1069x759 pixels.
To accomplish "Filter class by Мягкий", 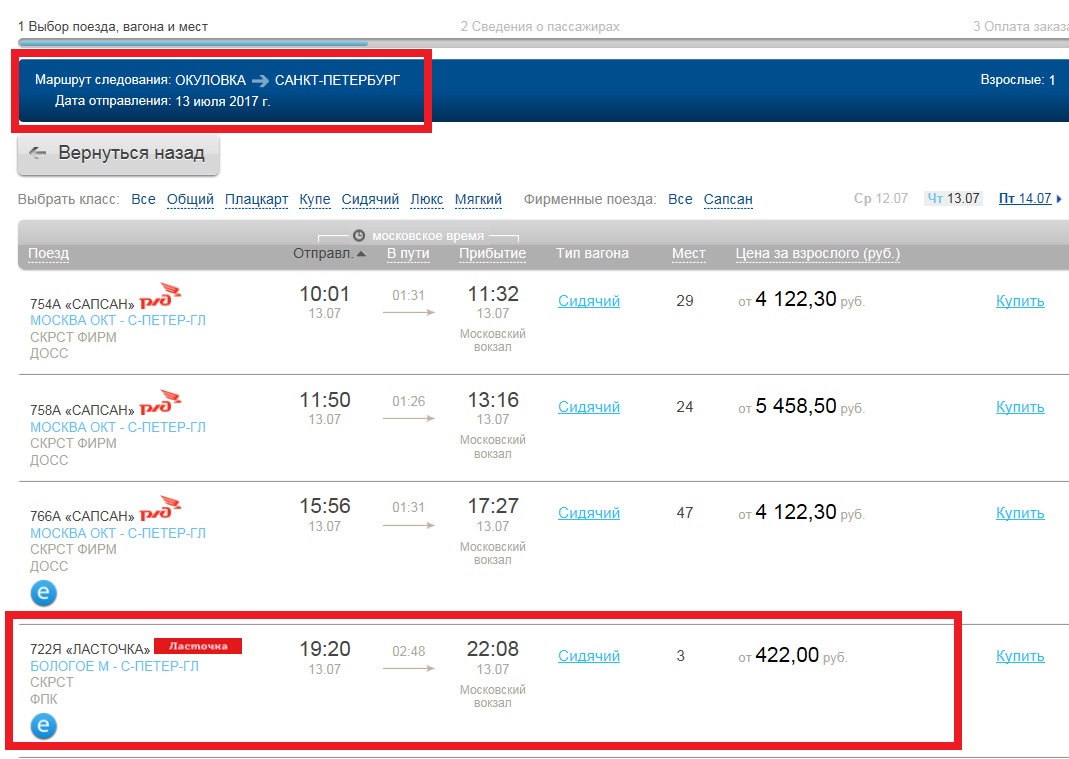I will [x=478, y=199].
